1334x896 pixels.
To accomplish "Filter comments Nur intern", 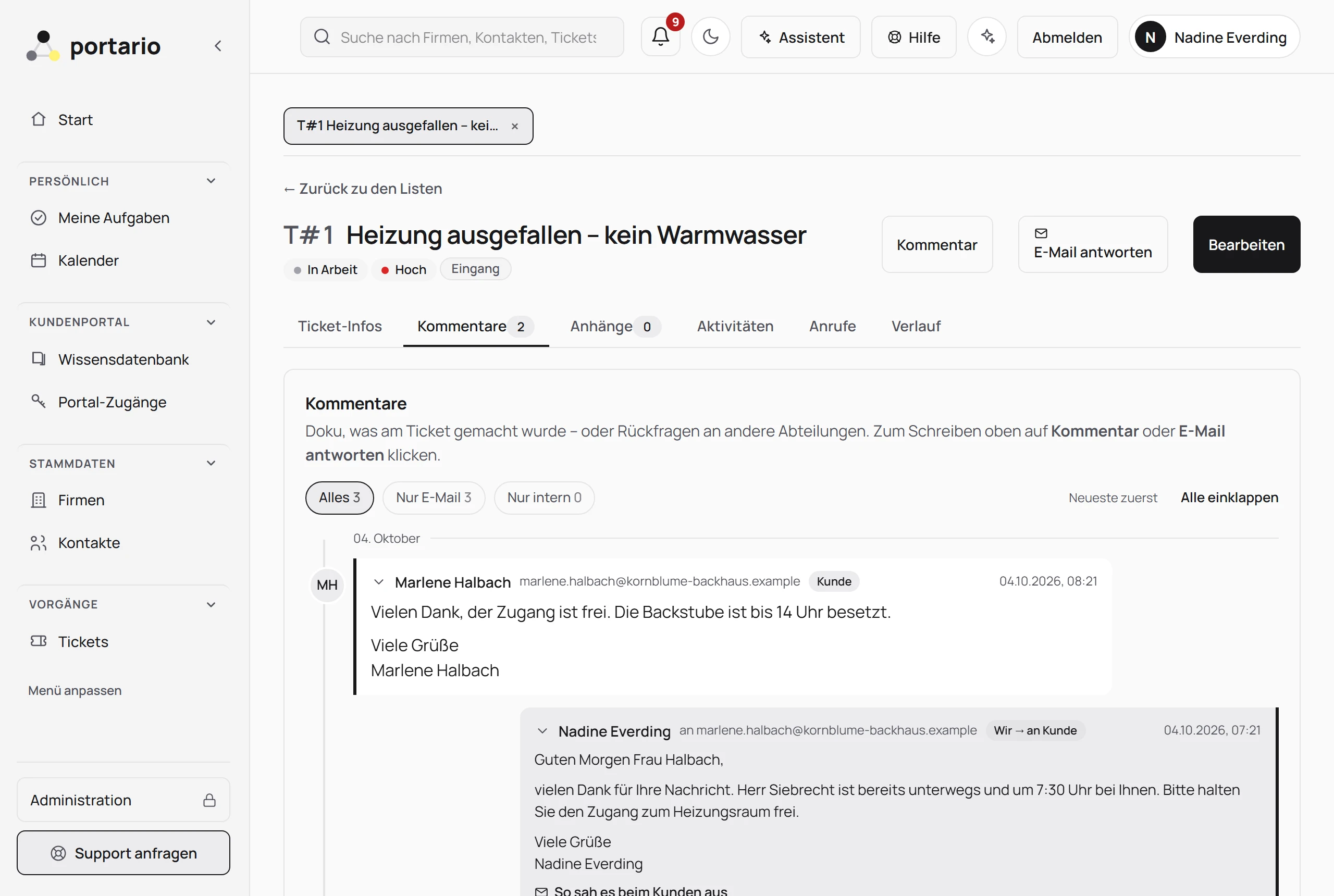I will coord(544,497).
